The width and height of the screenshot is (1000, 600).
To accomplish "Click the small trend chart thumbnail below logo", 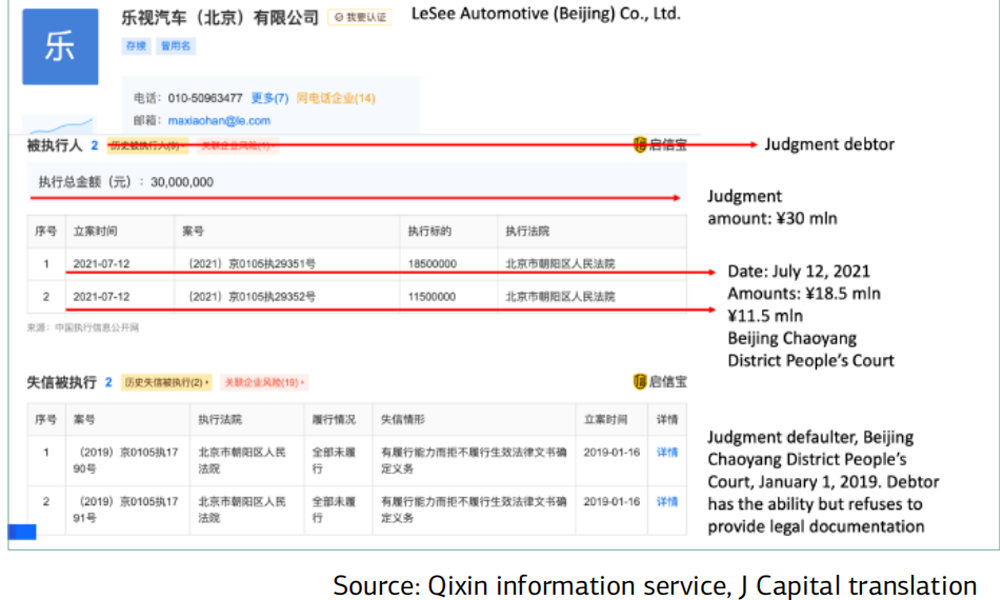I will tap(58, 125).
